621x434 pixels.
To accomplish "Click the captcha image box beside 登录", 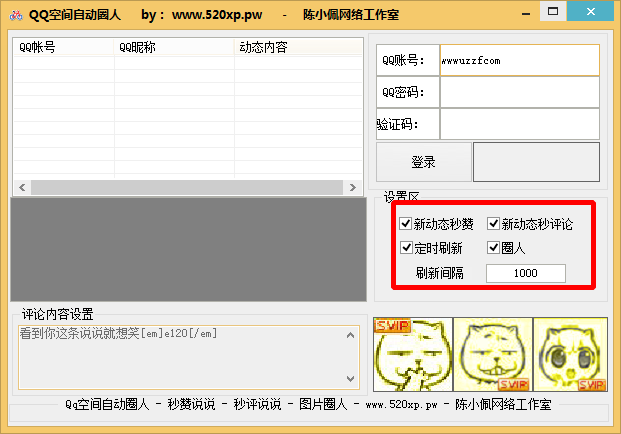I will click(536, 162).
